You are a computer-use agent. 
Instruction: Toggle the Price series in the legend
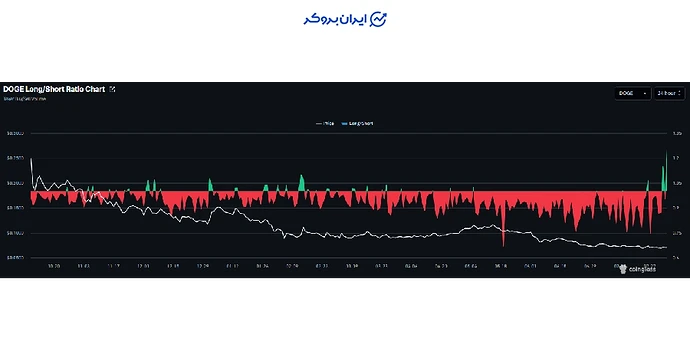point(325,124)
